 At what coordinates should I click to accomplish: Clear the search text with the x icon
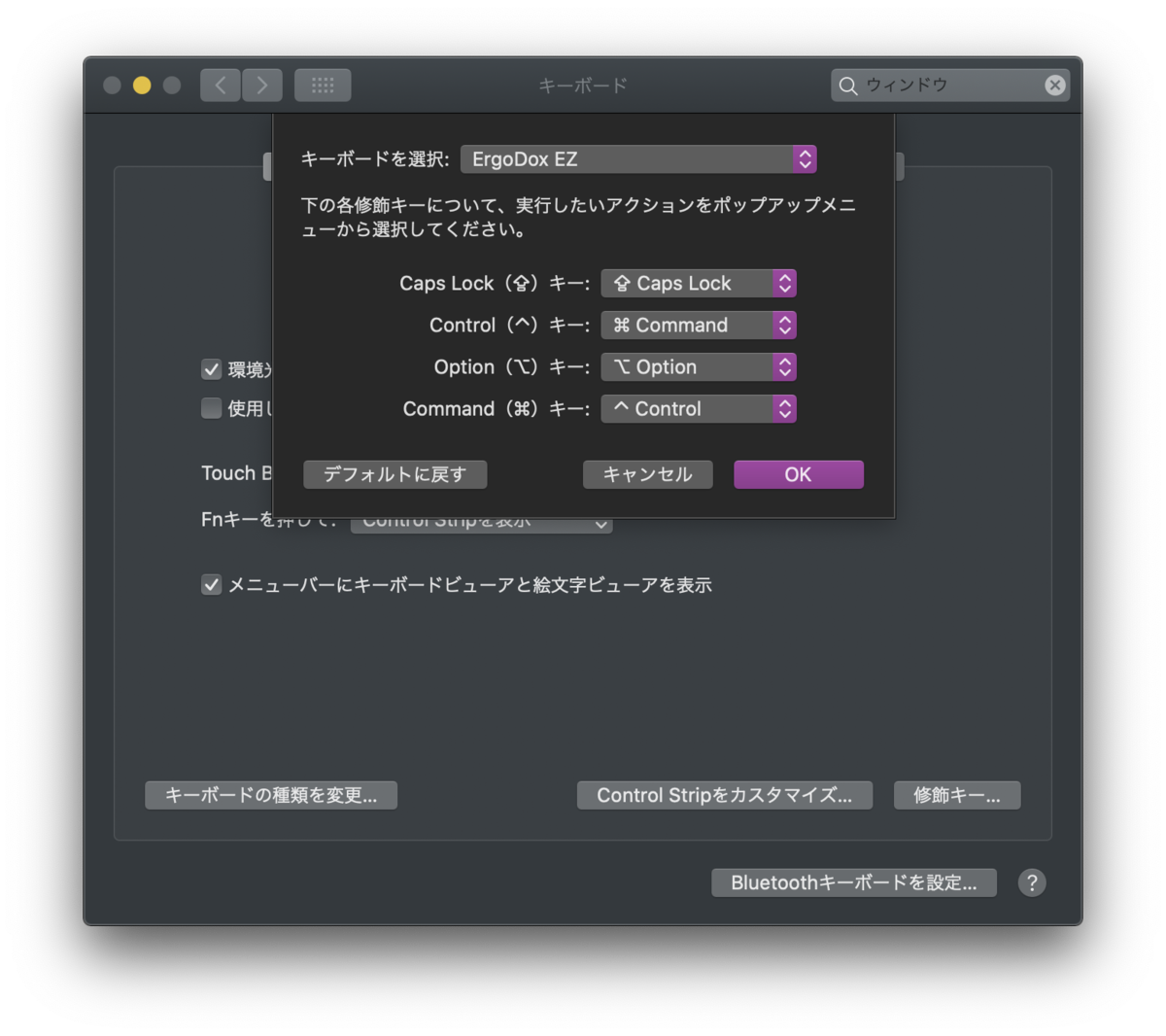pos(1054,85)
